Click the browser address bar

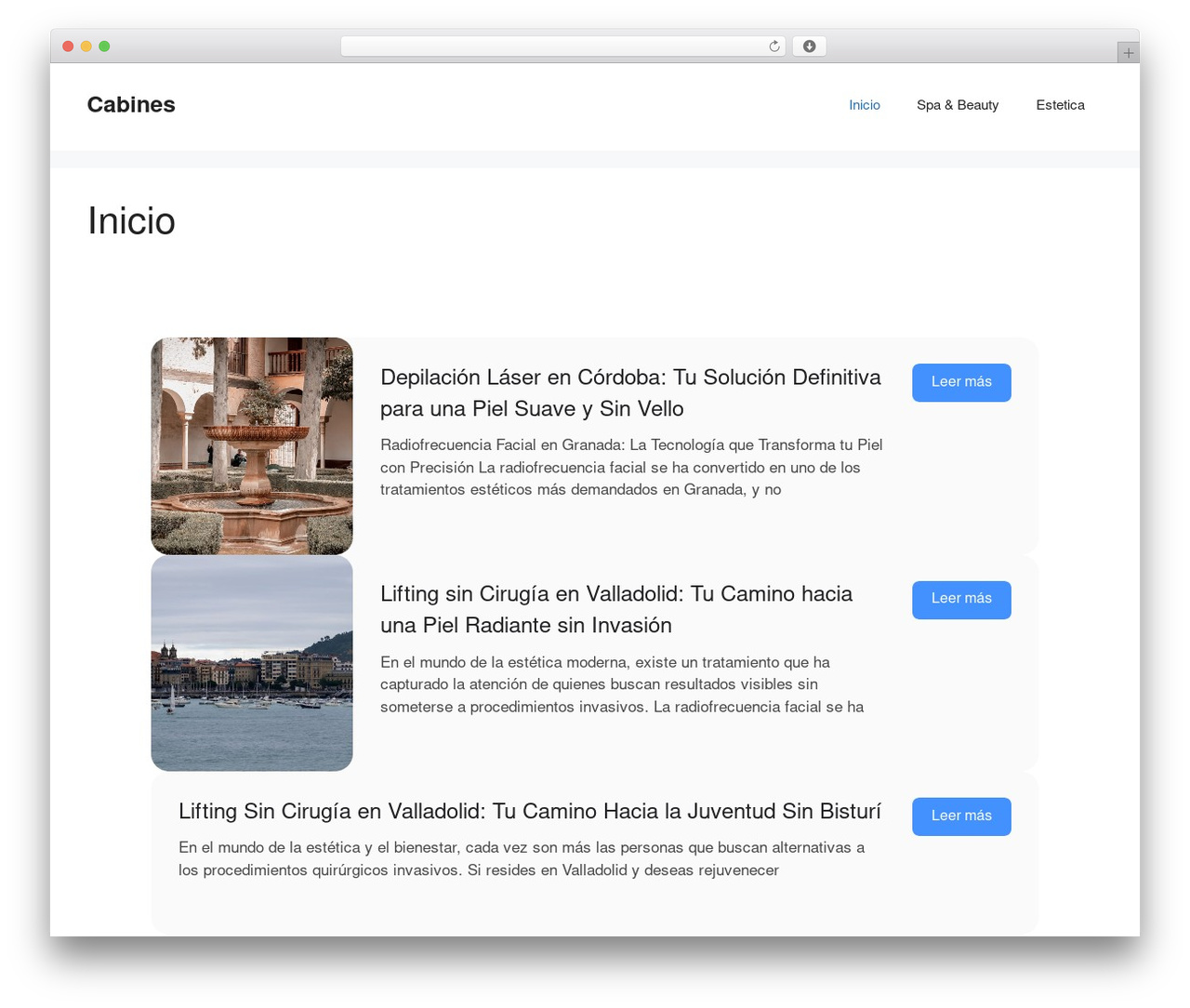click(x=562, y=46)
